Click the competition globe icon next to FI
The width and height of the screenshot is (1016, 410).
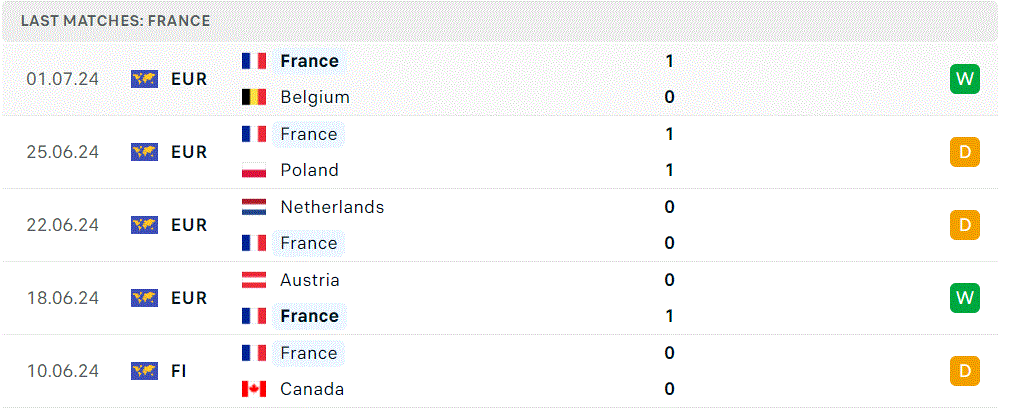(x=144, y=371)
